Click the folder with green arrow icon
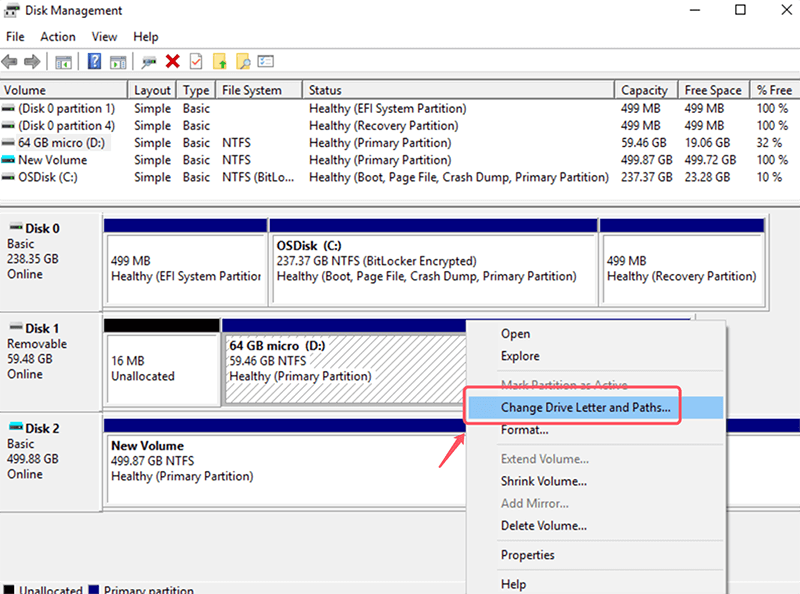800x594 pixels. [x=220, y=62]
